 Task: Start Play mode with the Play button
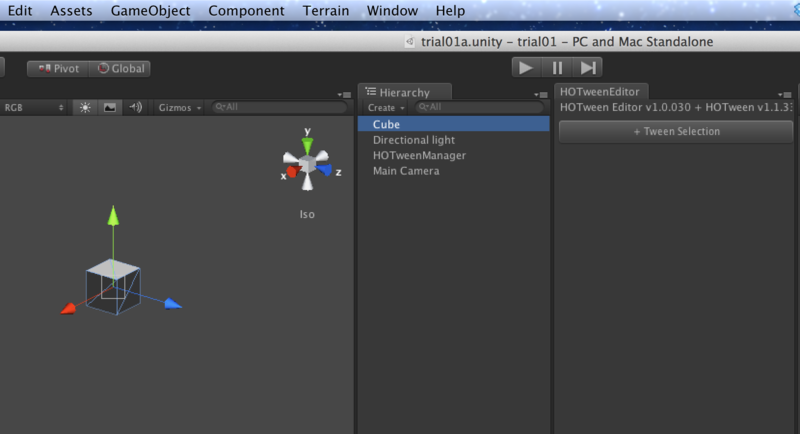tap(526, 67)
